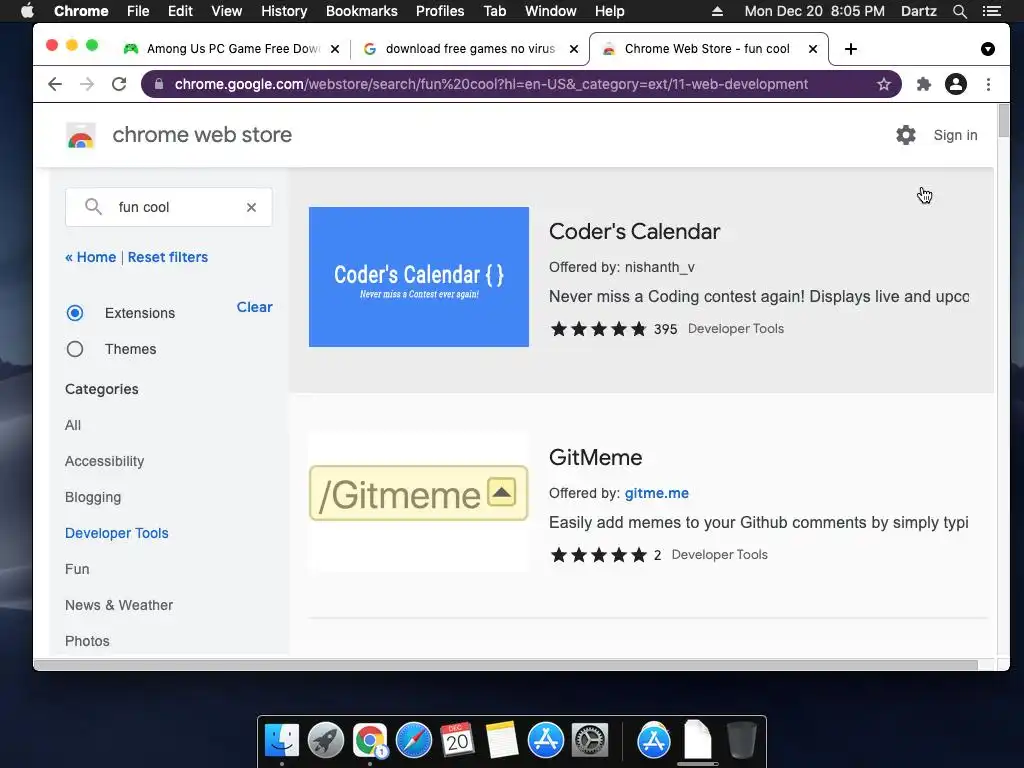Click the Chrome Web Store settings gear

(906, 135)
